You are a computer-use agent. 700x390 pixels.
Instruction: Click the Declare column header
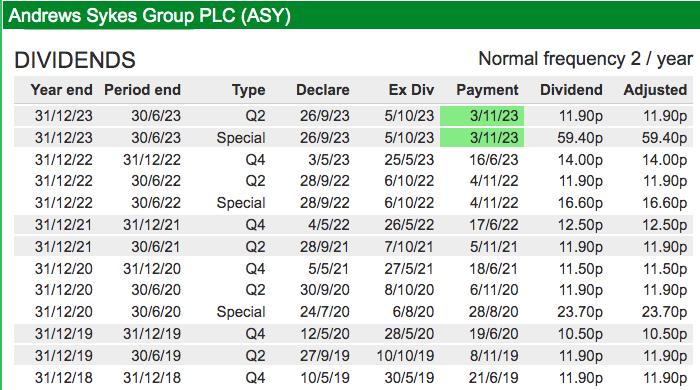pyautogui.click(x=323, y=90)
